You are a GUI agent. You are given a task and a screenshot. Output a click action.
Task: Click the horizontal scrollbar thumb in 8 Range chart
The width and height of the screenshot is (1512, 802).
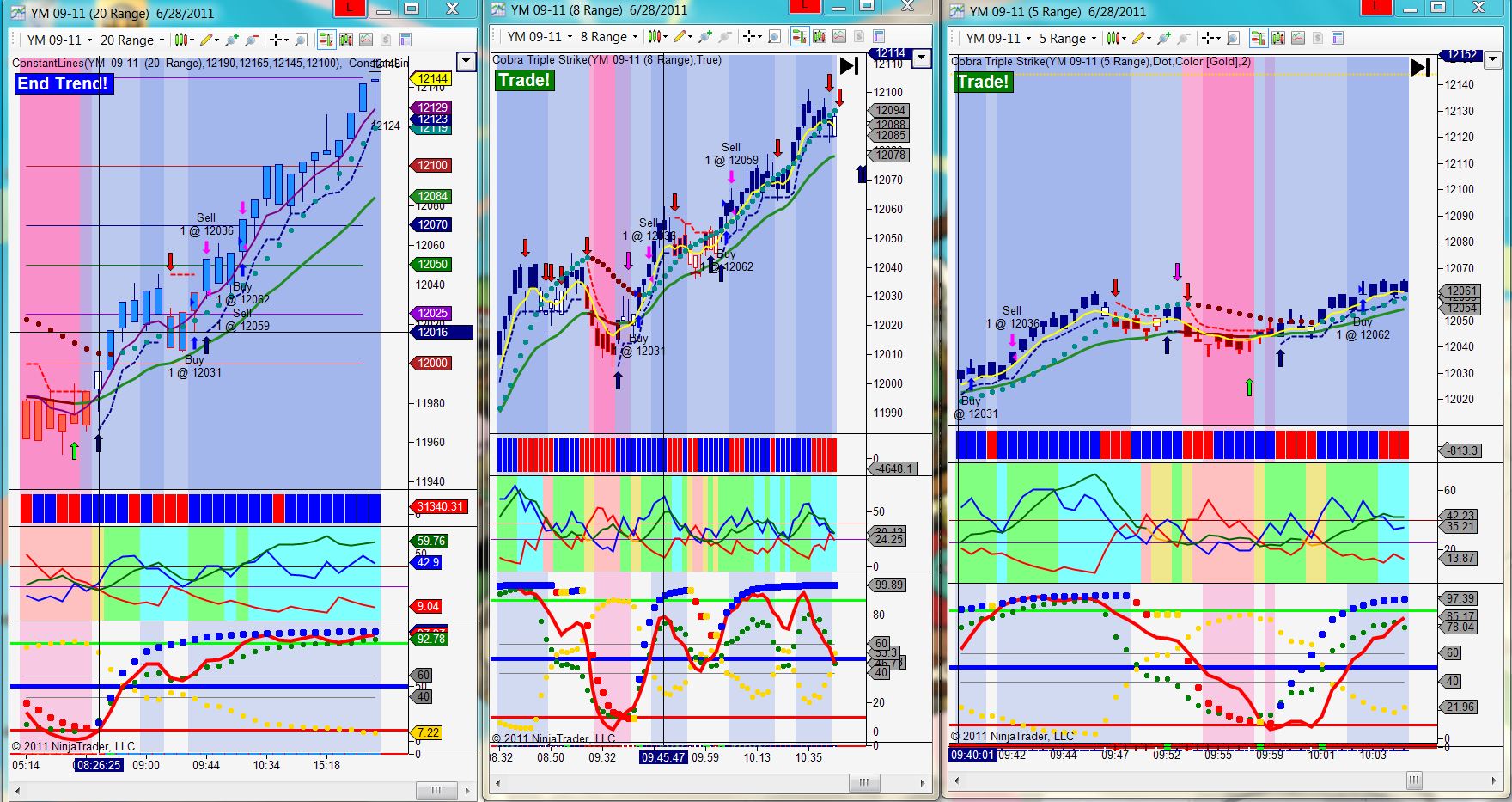pos(864,782)
